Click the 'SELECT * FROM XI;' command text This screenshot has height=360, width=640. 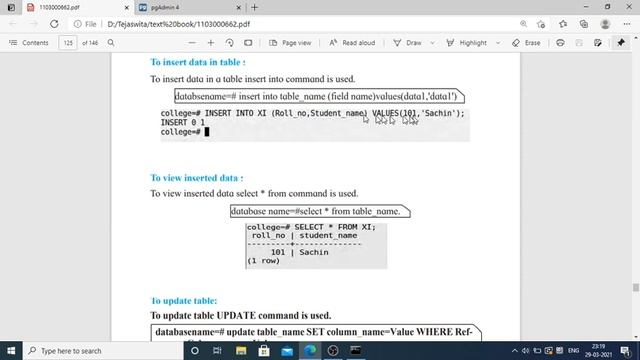[x=335, y=227]
